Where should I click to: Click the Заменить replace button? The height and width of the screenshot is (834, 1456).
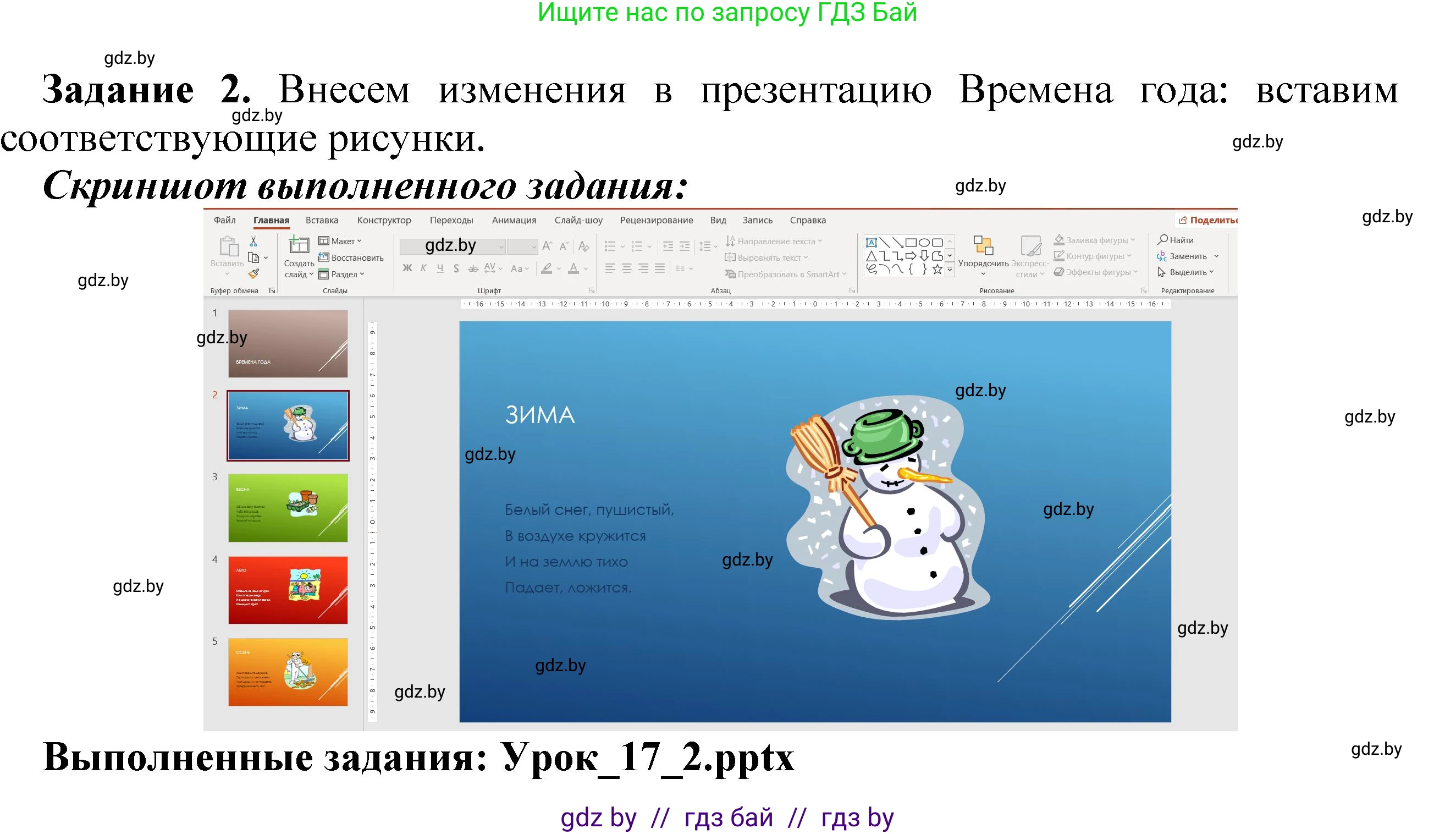click(1188, 256)
